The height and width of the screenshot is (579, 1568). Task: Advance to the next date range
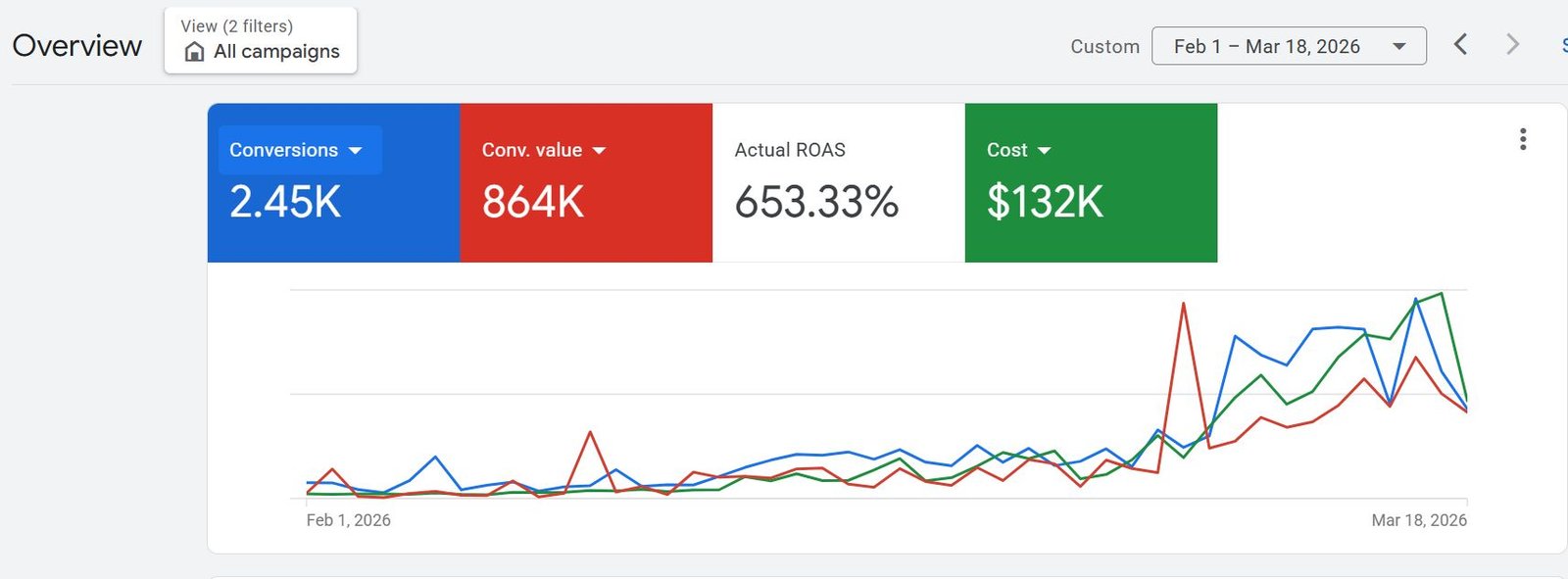(1512, 45)
